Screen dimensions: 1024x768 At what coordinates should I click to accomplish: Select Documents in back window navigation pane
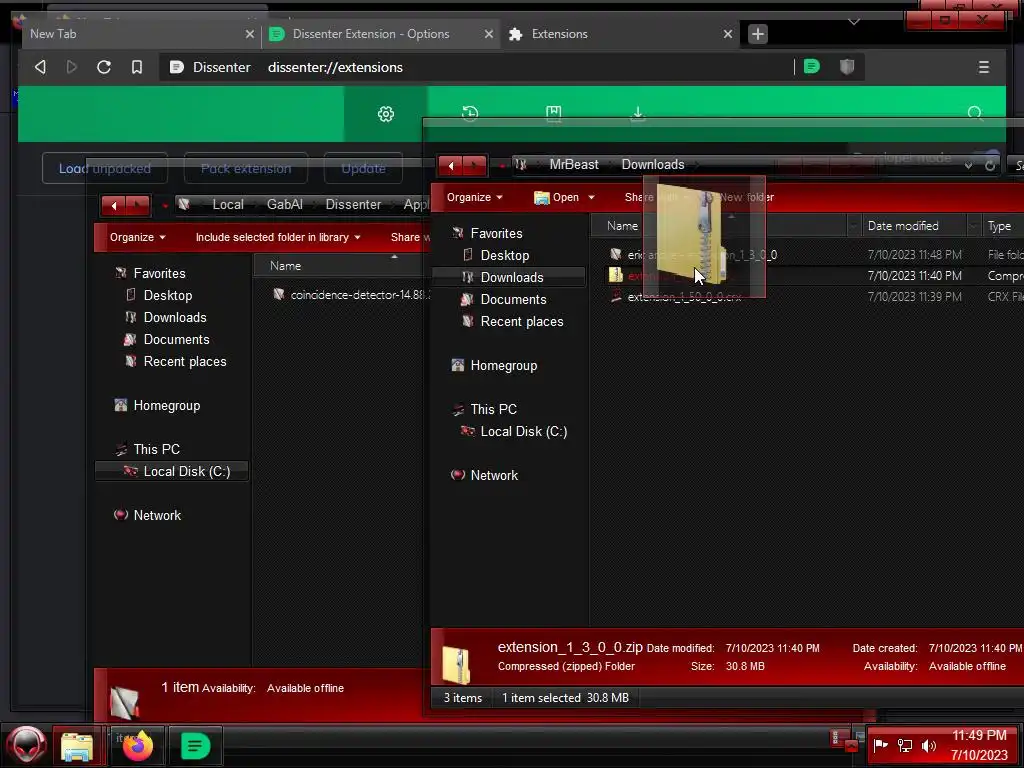click(x=176, y=340)
